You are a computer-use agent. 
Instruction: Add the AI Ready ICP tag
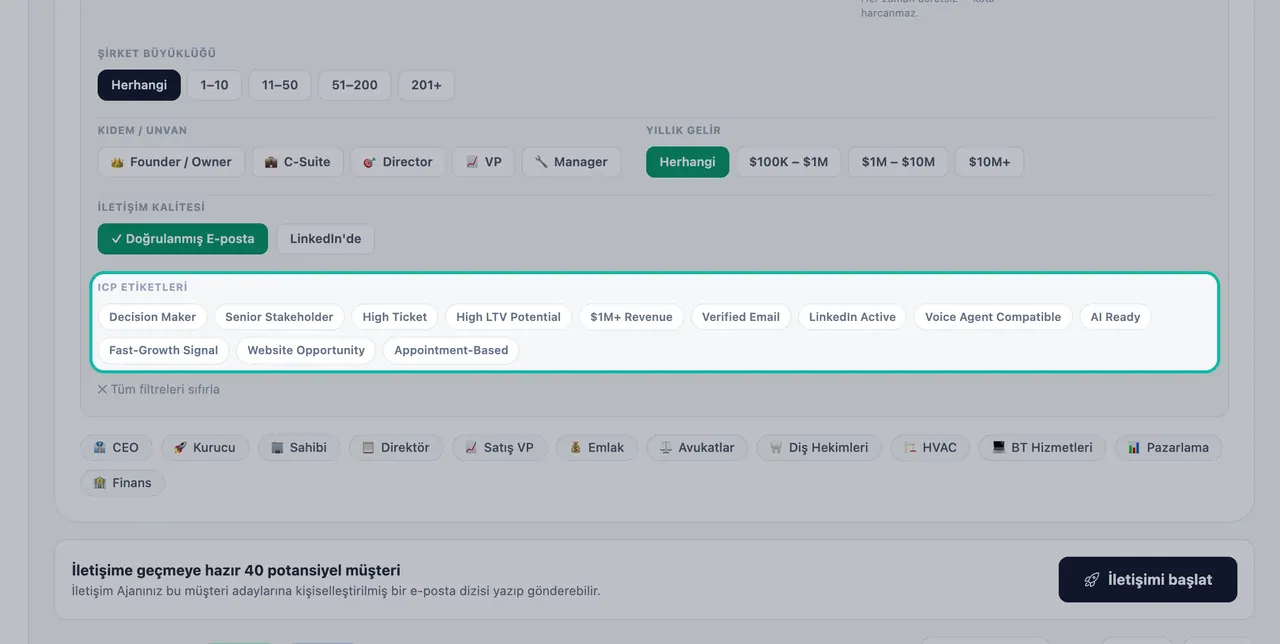click(1116, 317)
